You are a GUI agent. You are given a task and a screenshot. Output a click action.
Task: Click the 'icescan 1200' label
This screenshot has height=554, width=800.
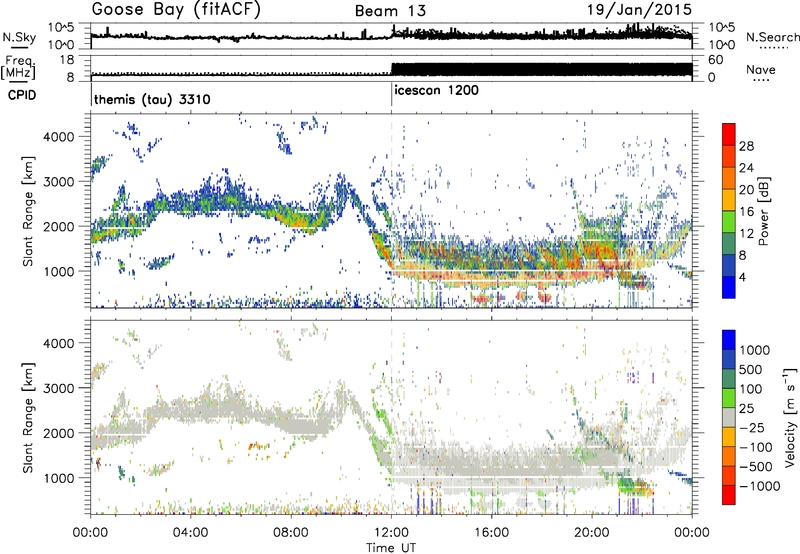point(436,90)
